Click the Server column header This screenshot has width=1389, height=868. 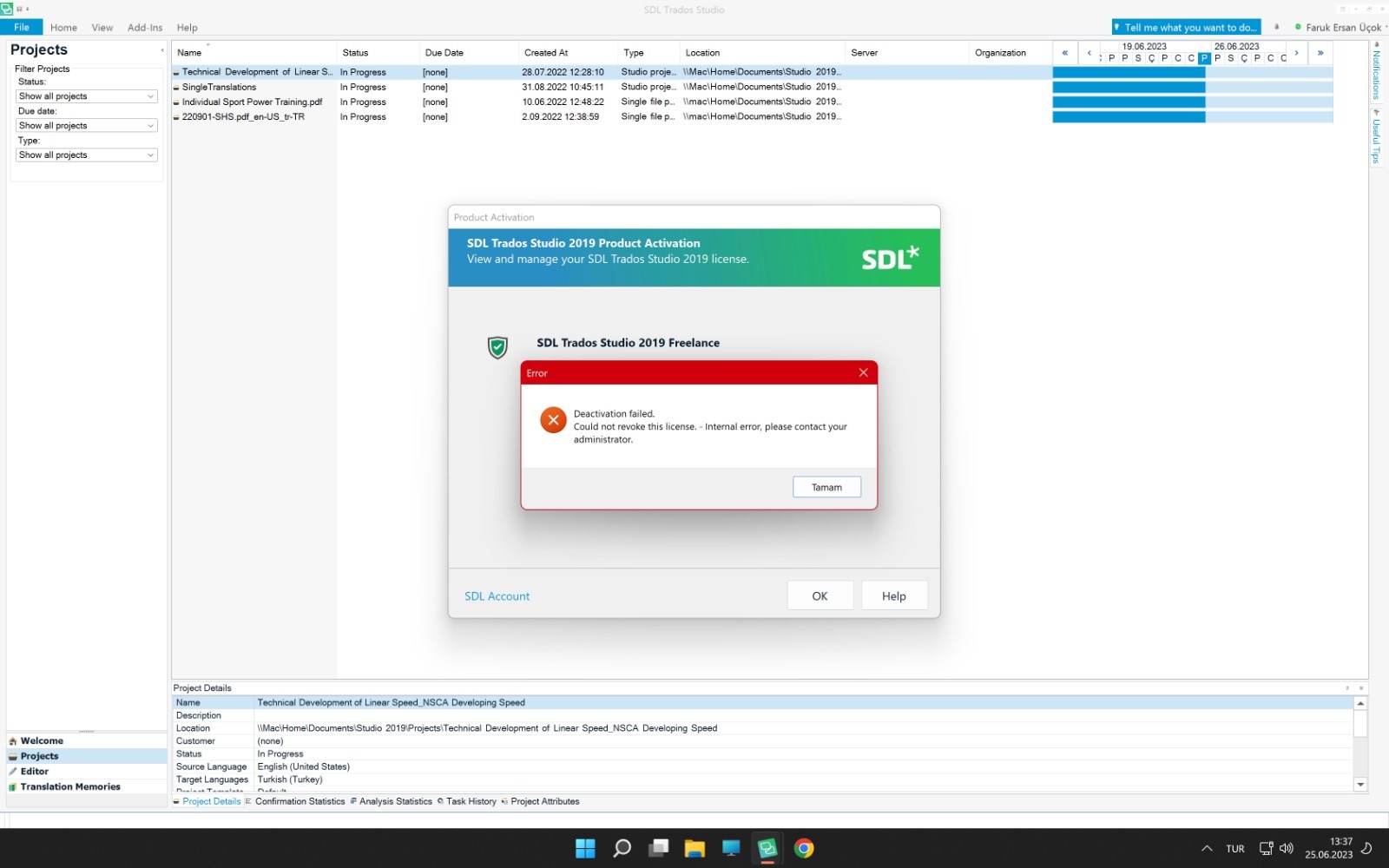pos(907,53)
